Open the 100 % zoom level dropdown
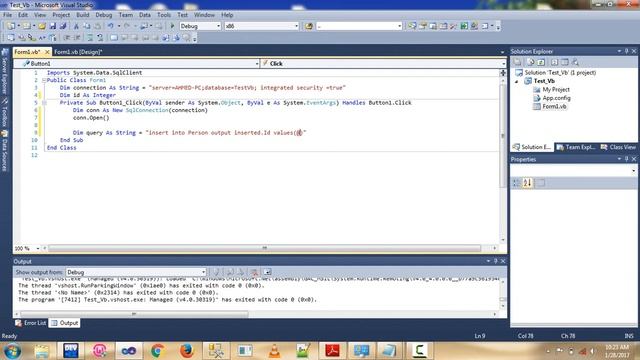The width and height of the screenshot is (640, 360). tap(27, 248)
